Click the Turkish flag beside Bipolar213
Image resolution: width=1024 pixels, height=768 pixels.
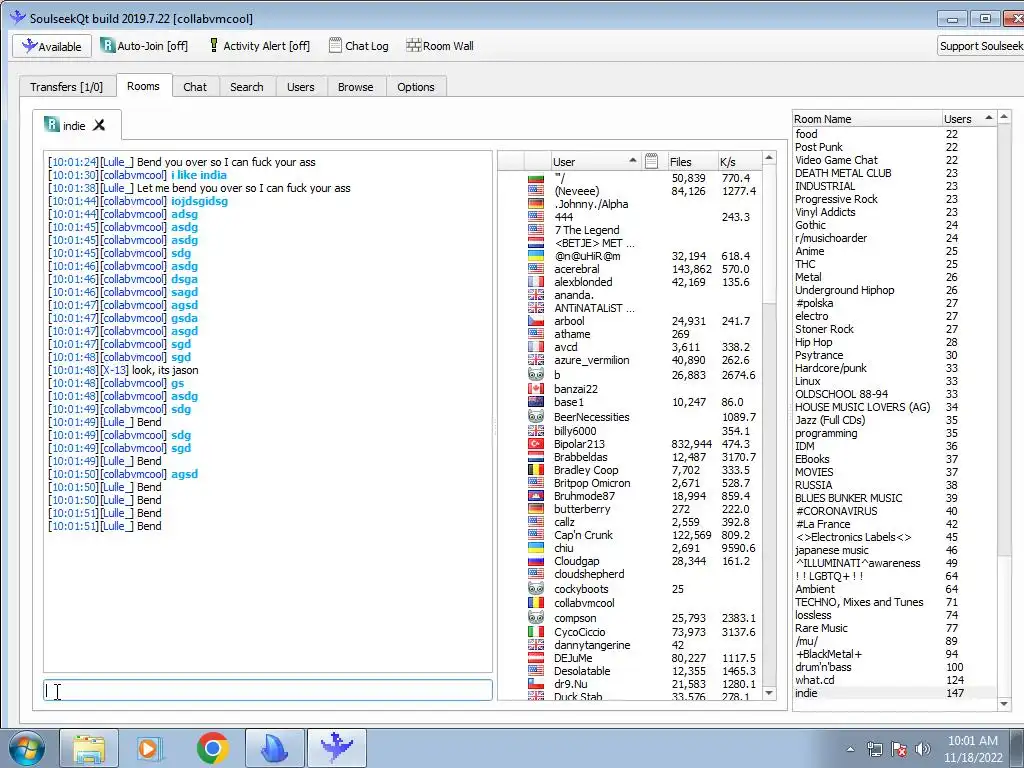tap(536, 443)
